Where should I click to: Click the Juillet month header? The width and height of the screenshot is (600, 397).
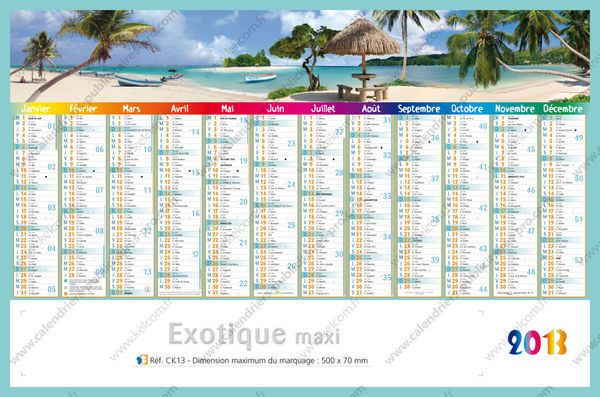pos(323,109)
